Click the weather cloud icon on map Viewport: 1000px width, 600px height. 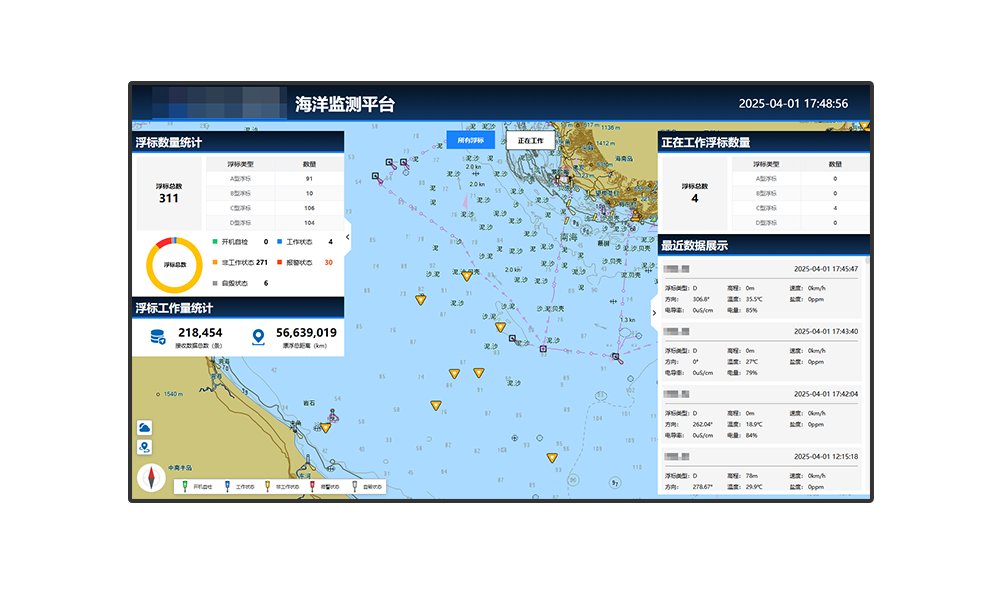145,427
